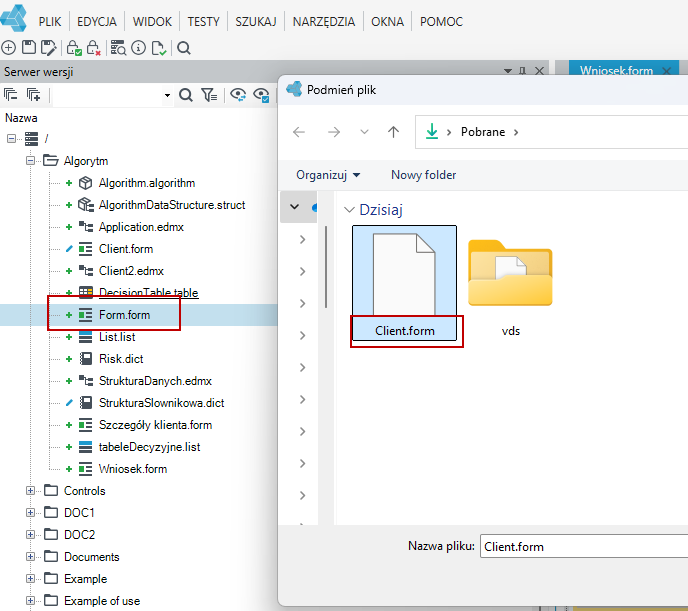Open the TESTY menu

pos(204,21)
